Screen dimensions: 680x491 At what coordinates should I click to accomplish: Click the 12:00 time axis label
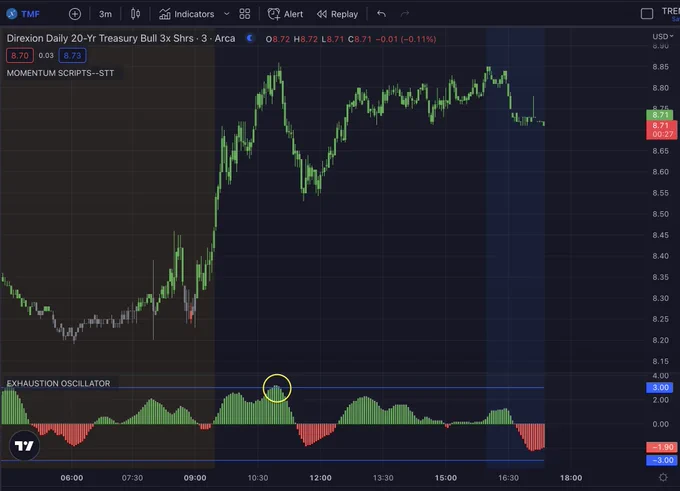click(x=320, y=478)
